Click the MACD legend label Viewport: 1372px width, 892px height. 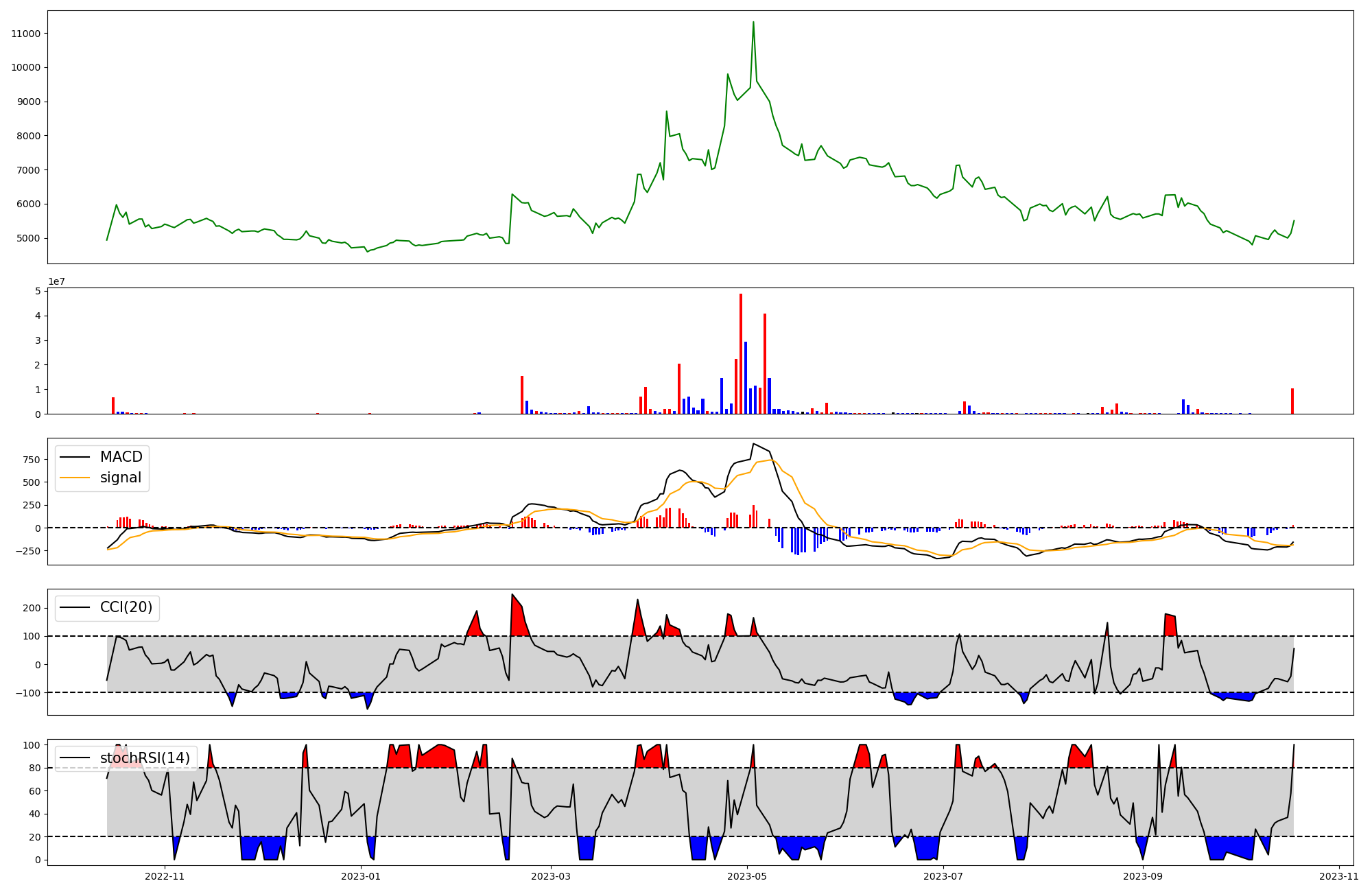tap(121, 457)
